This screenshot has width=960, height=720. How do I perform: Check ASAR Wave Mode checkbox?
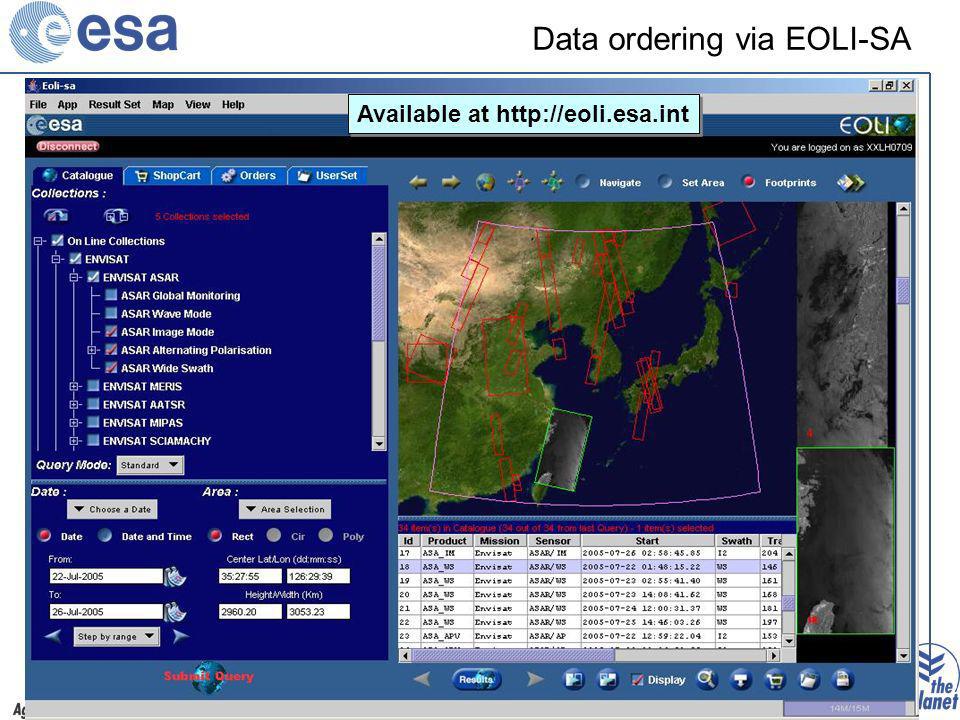point(111,313)
